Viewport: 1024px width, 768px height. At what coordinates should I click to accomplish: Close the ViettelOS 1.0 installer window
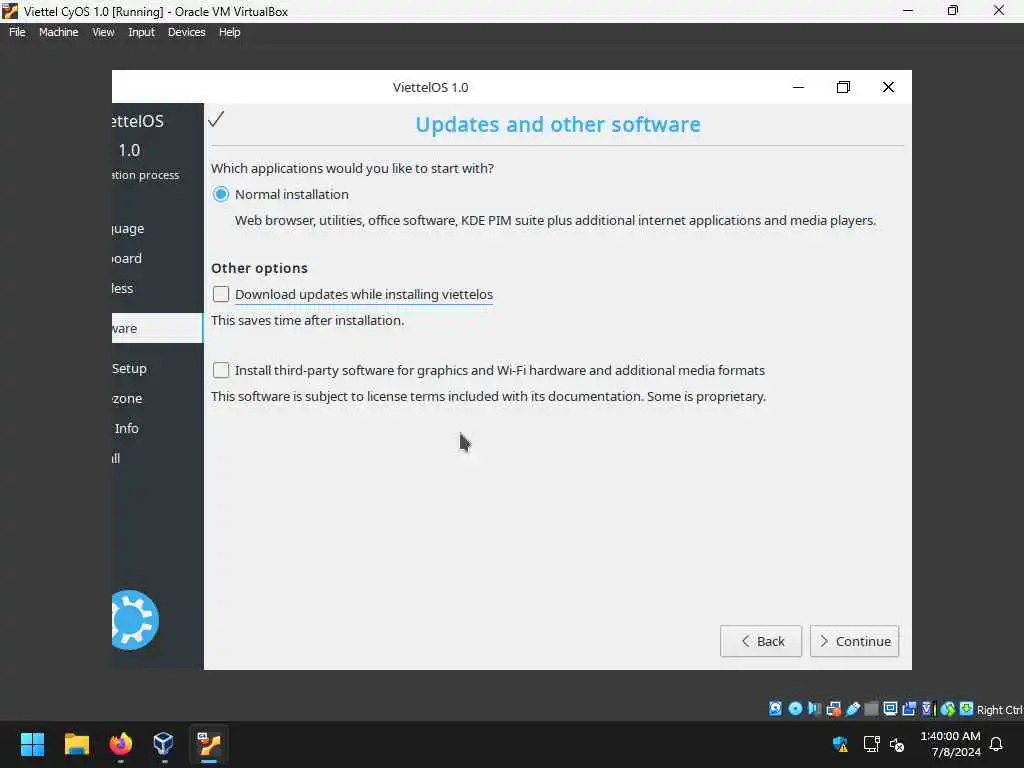point(888,87)
